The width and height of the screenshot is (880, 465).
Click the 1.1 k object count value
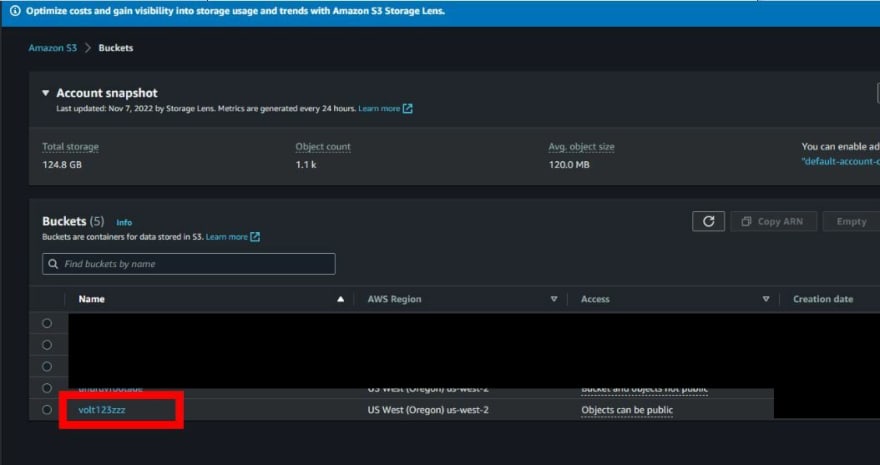pyautogui.click(x=306, y=165)
